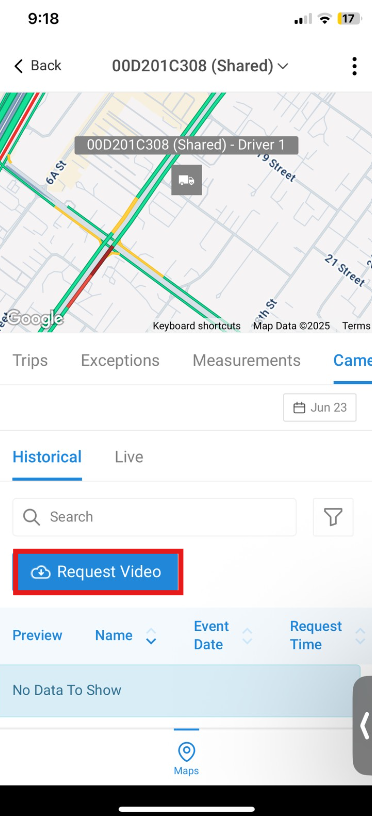Click the magnifier icon in Search box
This screenshot has width=372, height=816.
(x=32, y=517)
